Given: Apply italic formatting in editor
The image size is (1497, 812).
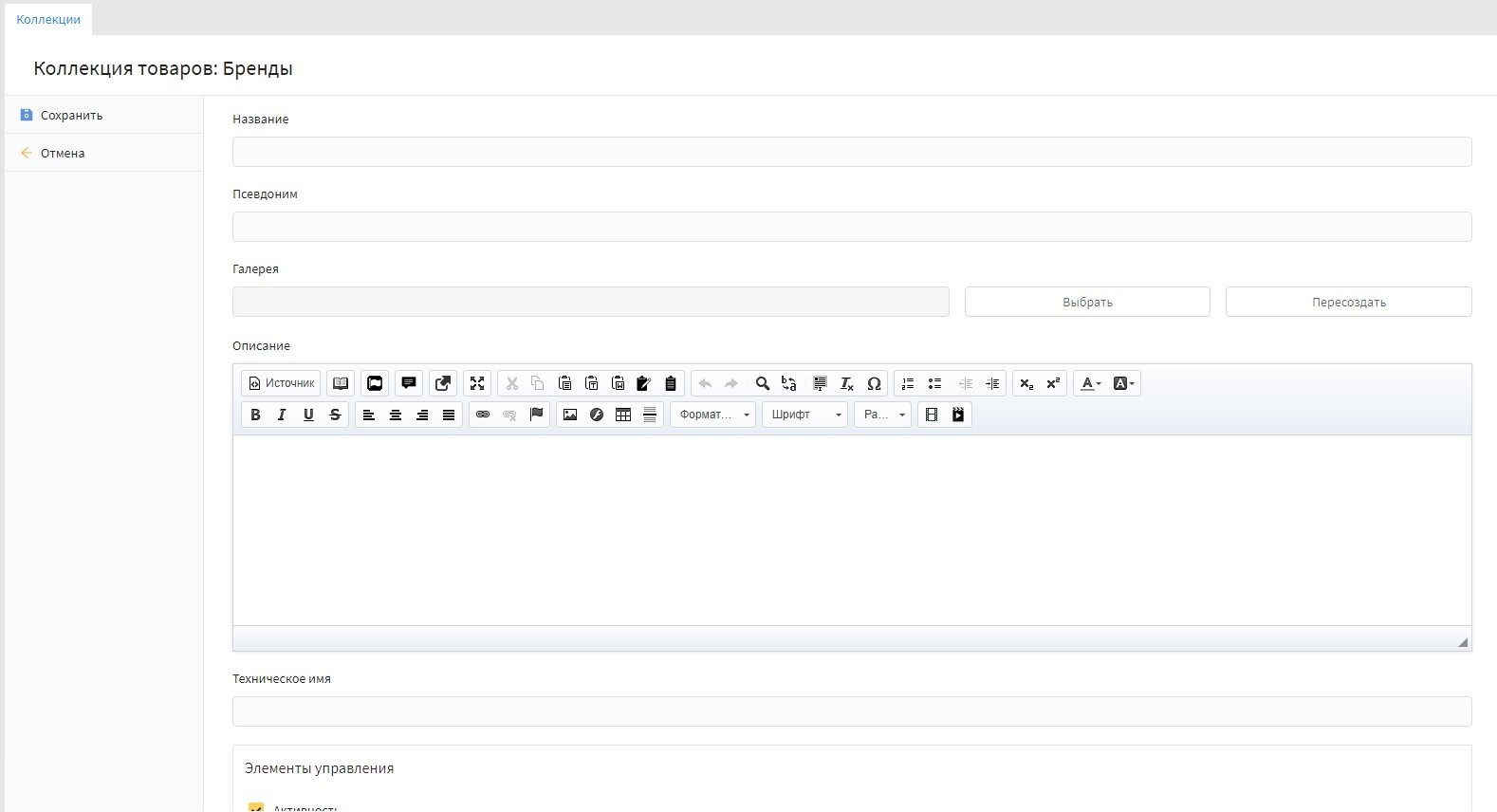Looking at the screenshot, I should 282,415.
